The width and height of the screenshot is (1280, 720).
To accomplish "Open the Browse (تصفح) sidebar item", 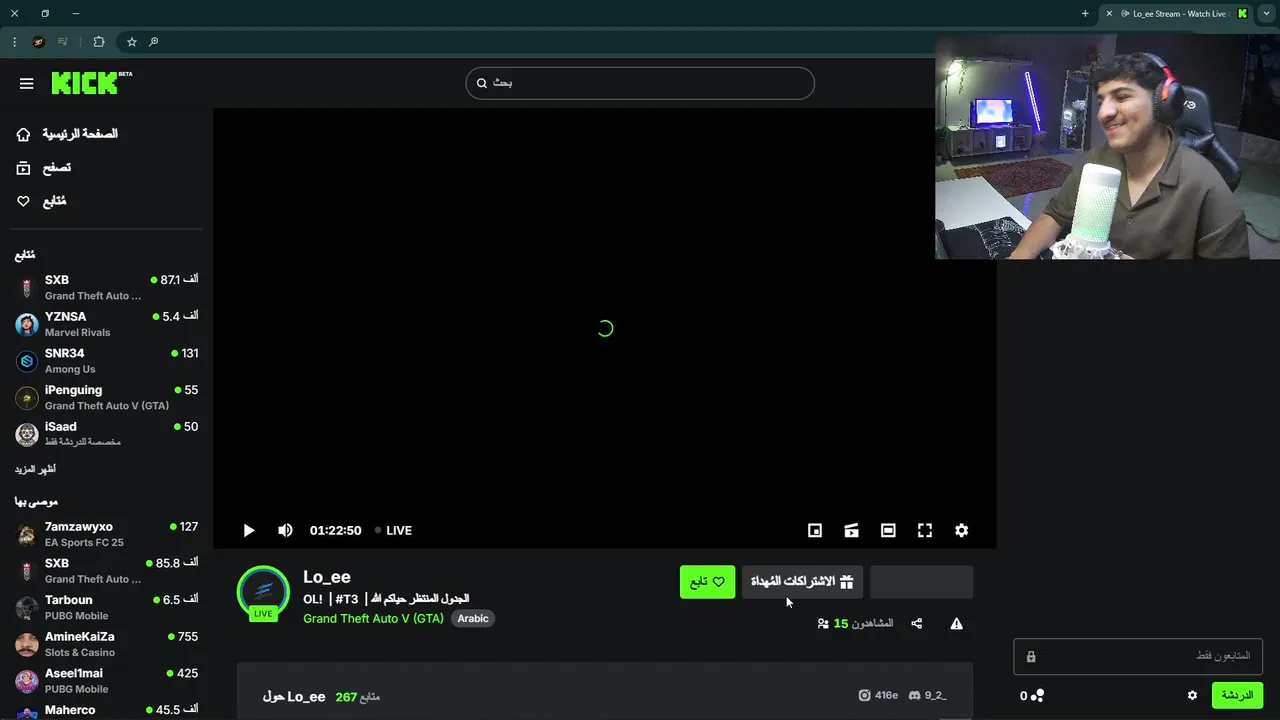I will pyautogui.click(x=44, y=168).
